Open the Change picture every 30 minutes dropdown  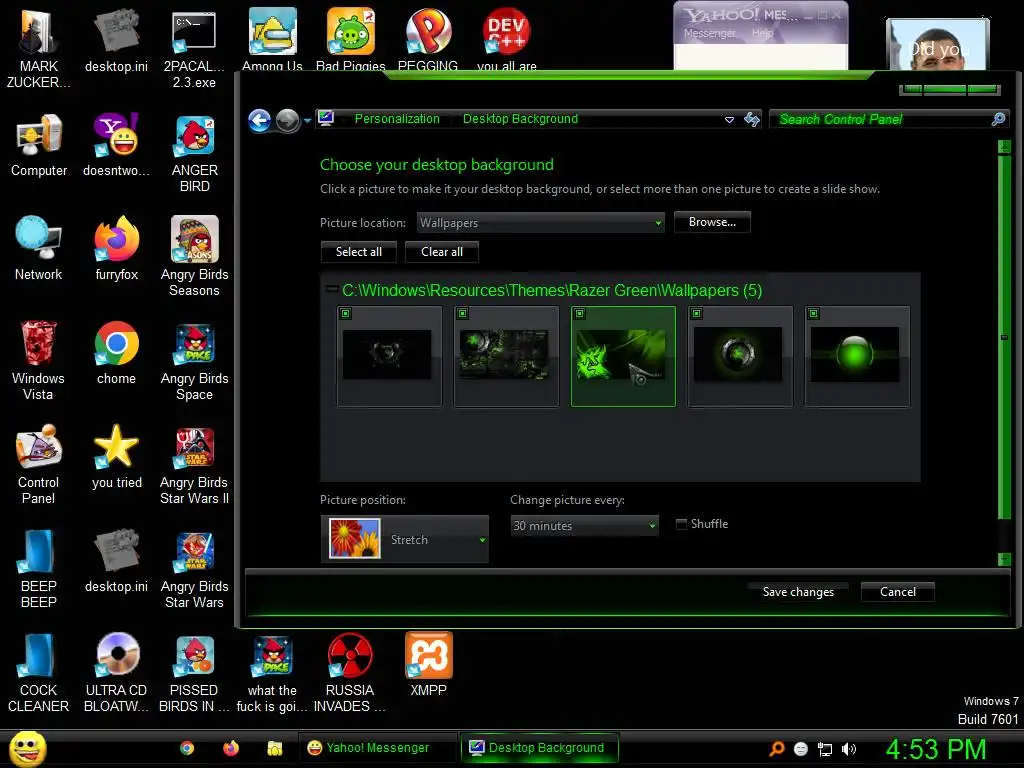[x=584, y=525]
